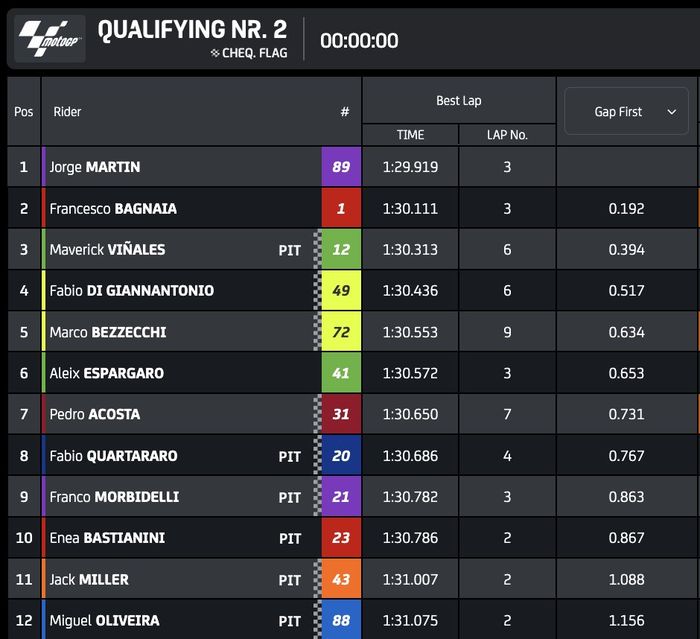The image size is (700, 639).
Task: Sort by TIME column header
Action: 410,135
